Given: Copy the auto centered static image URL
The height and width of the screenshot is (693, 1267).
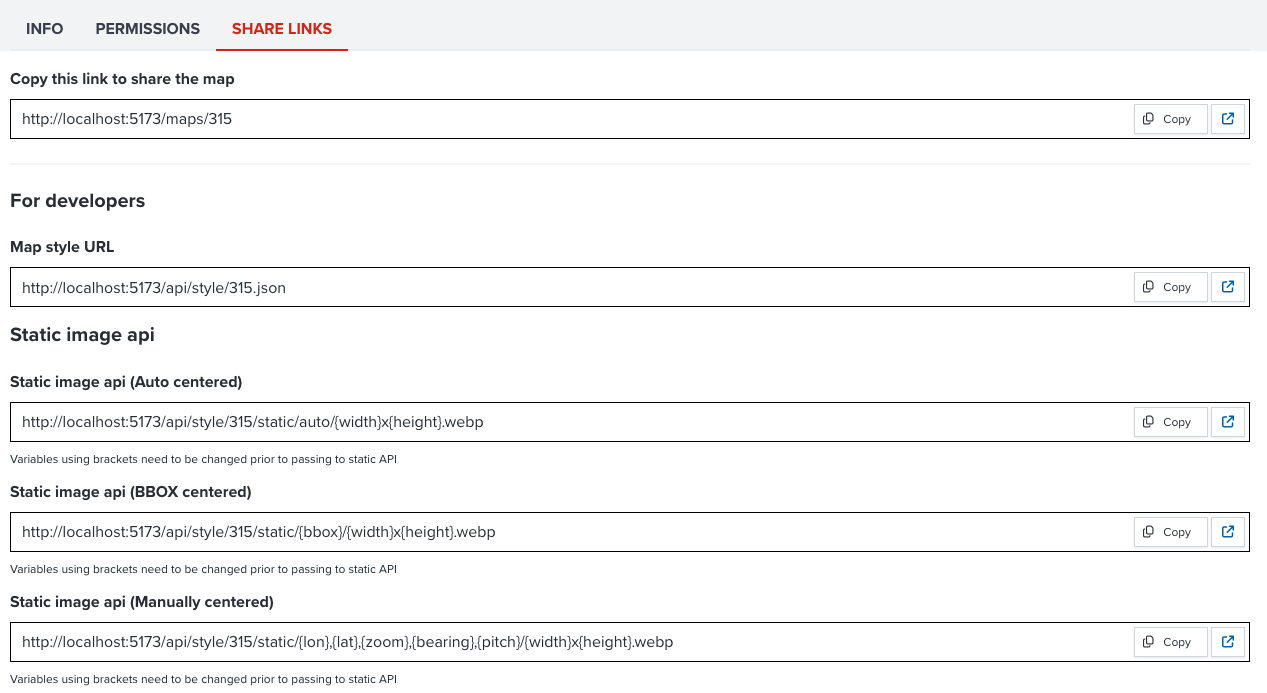Looking at the screenshot, I should (x=1170, y=421).
